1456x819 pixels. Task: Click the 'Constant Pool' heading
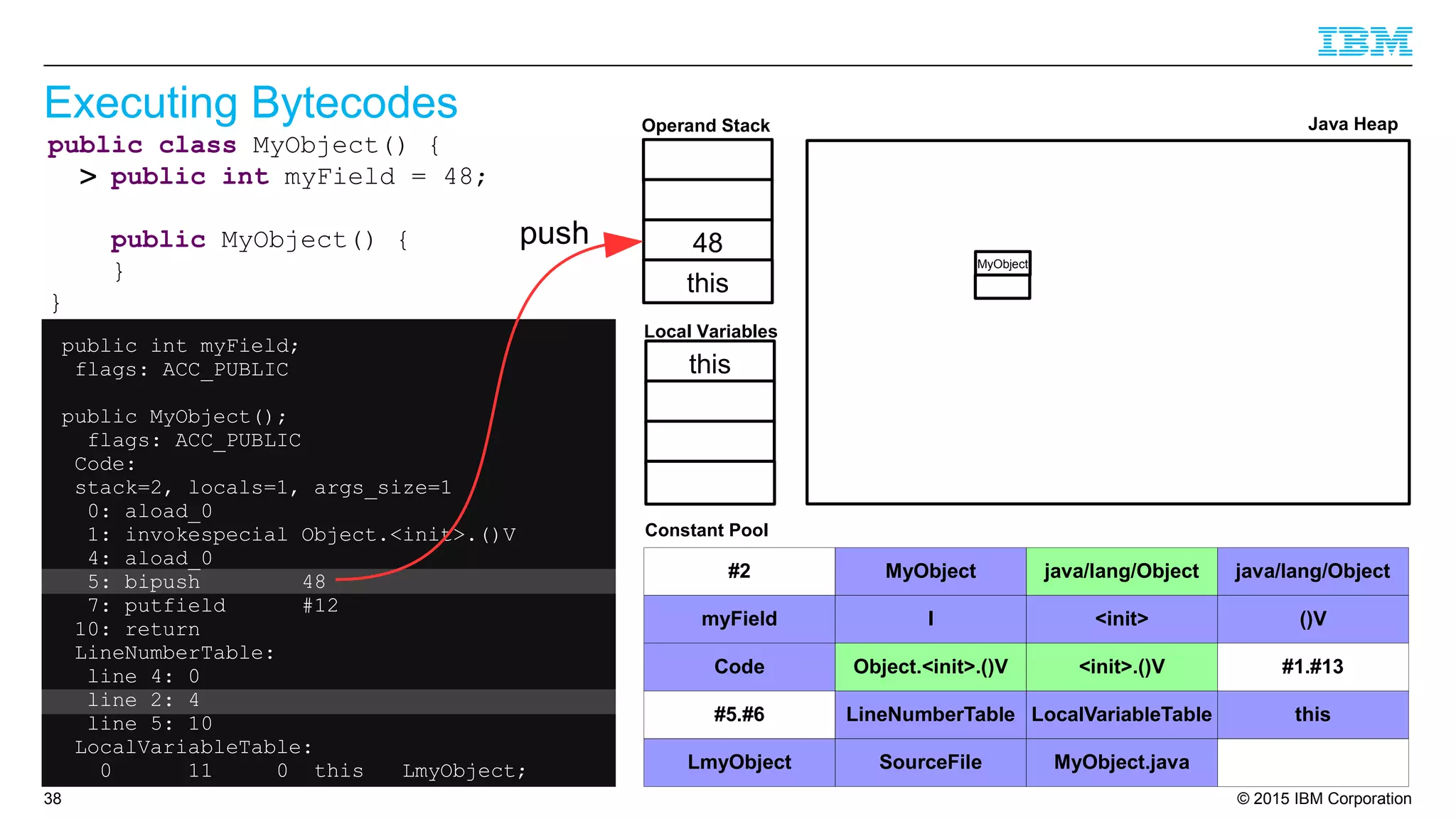[706, 530]
